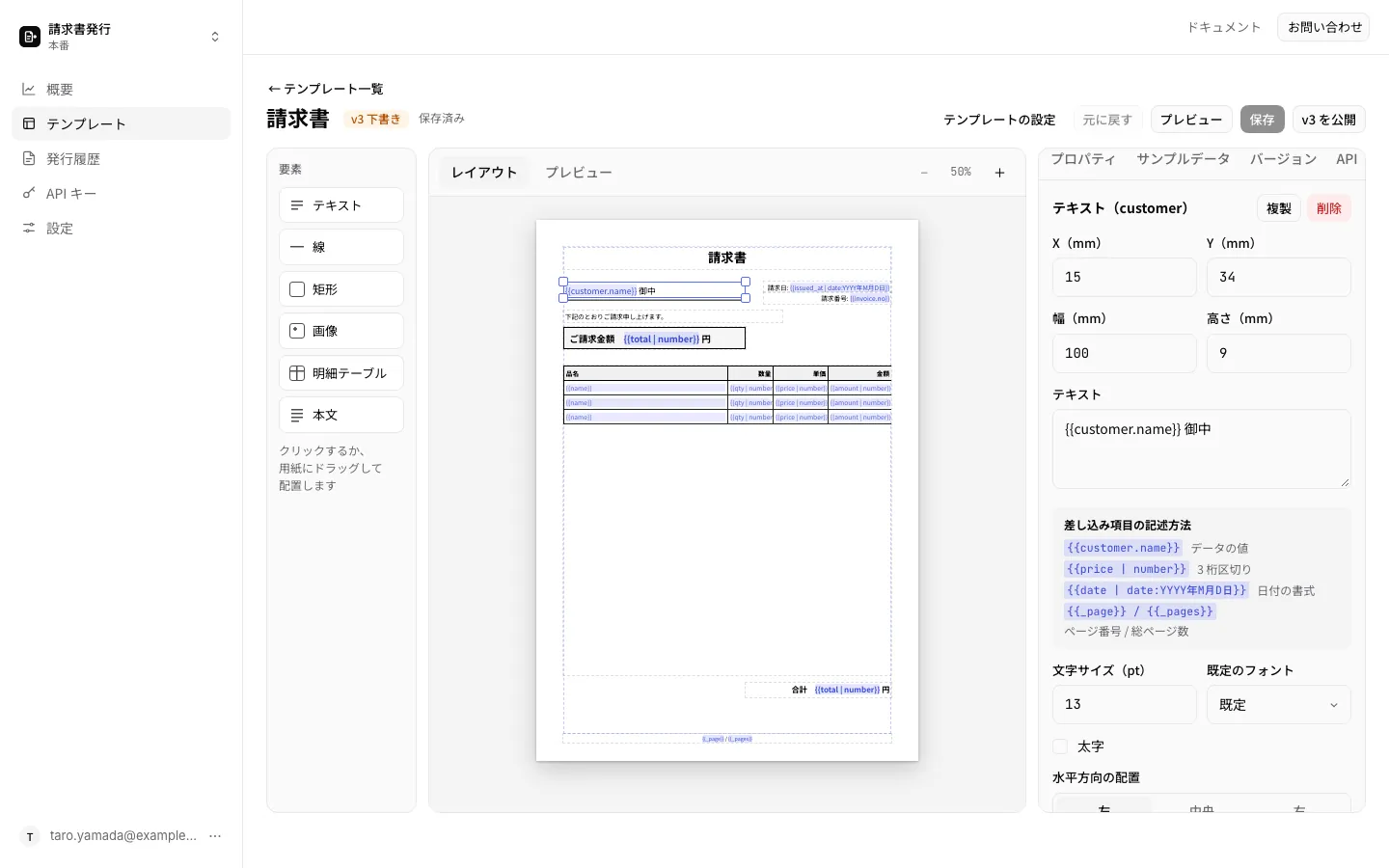The height and width of the screenshot is (868, 1389).
Task: Select the レイアウト tab
Action: (484, 173)
